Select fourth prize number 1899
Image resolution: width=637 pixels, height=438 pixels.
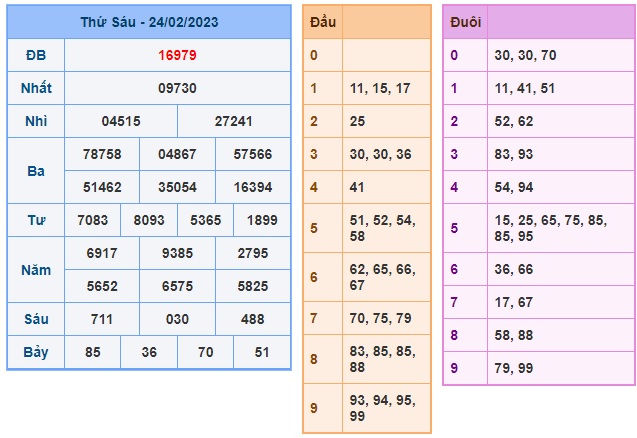pos(262,220)
